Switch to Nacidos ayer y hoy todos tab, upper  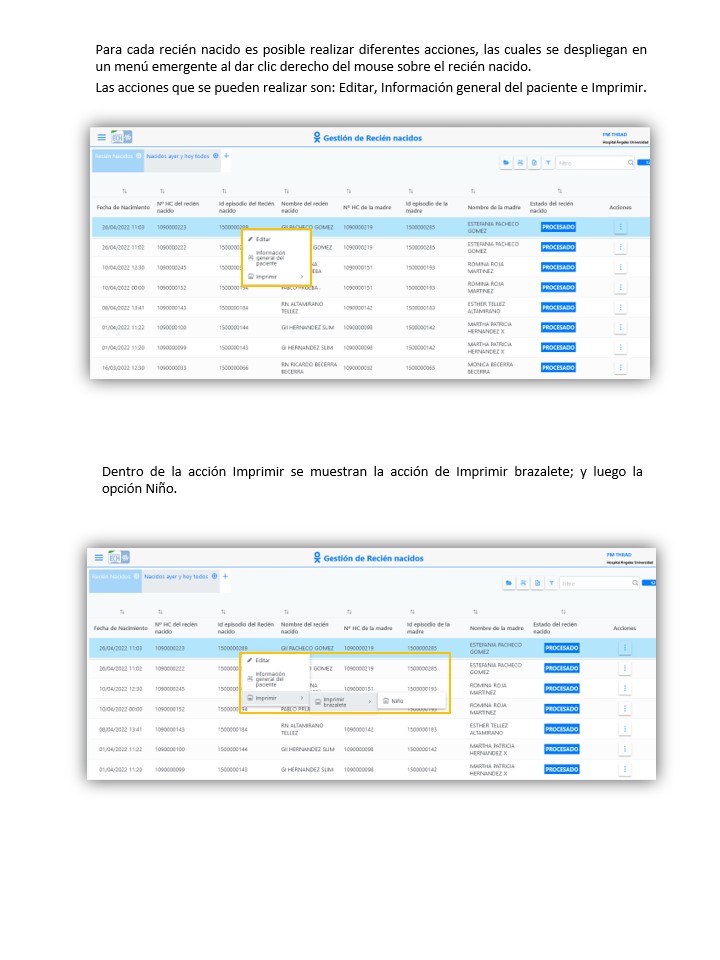coord(177,156)
